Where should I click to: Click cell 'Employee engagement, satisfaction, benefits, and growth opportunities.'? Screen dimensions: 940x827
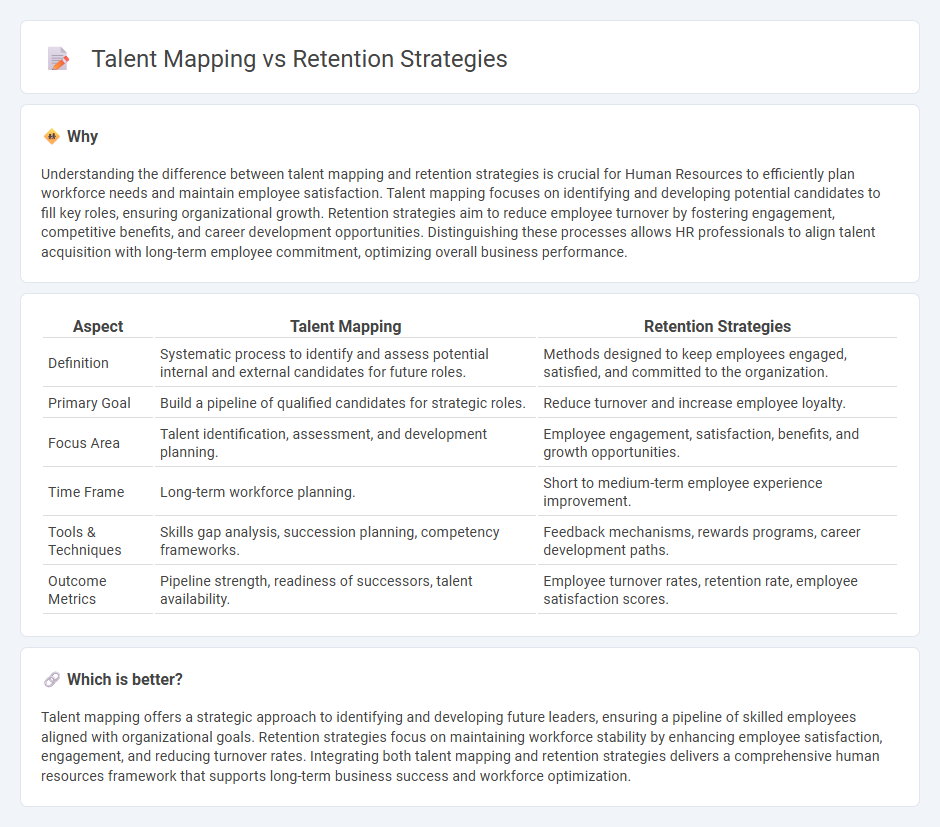click(x=717, y=443)
